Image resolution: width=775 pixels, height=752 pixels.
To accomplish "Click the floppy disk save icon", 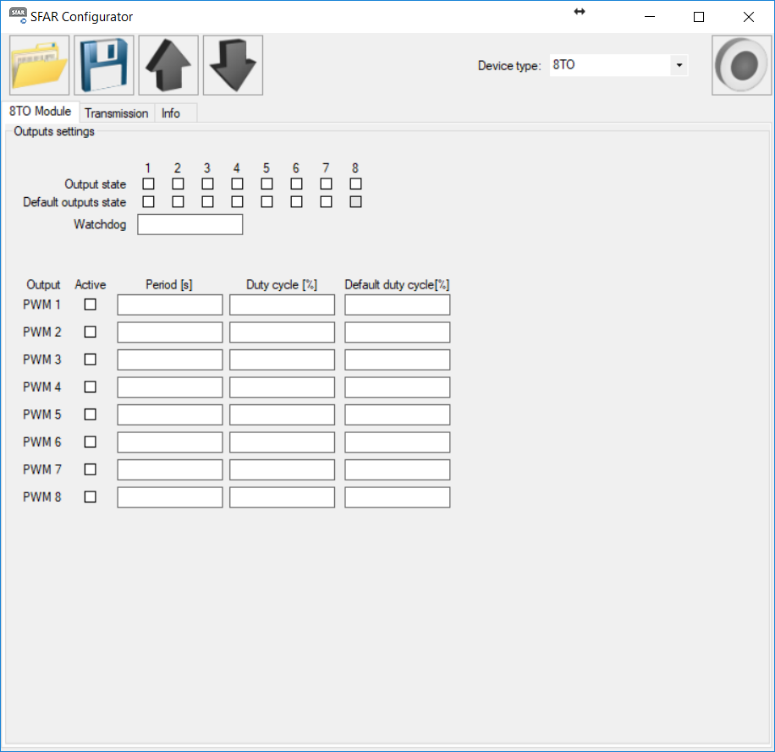I will tap(104, 66).
